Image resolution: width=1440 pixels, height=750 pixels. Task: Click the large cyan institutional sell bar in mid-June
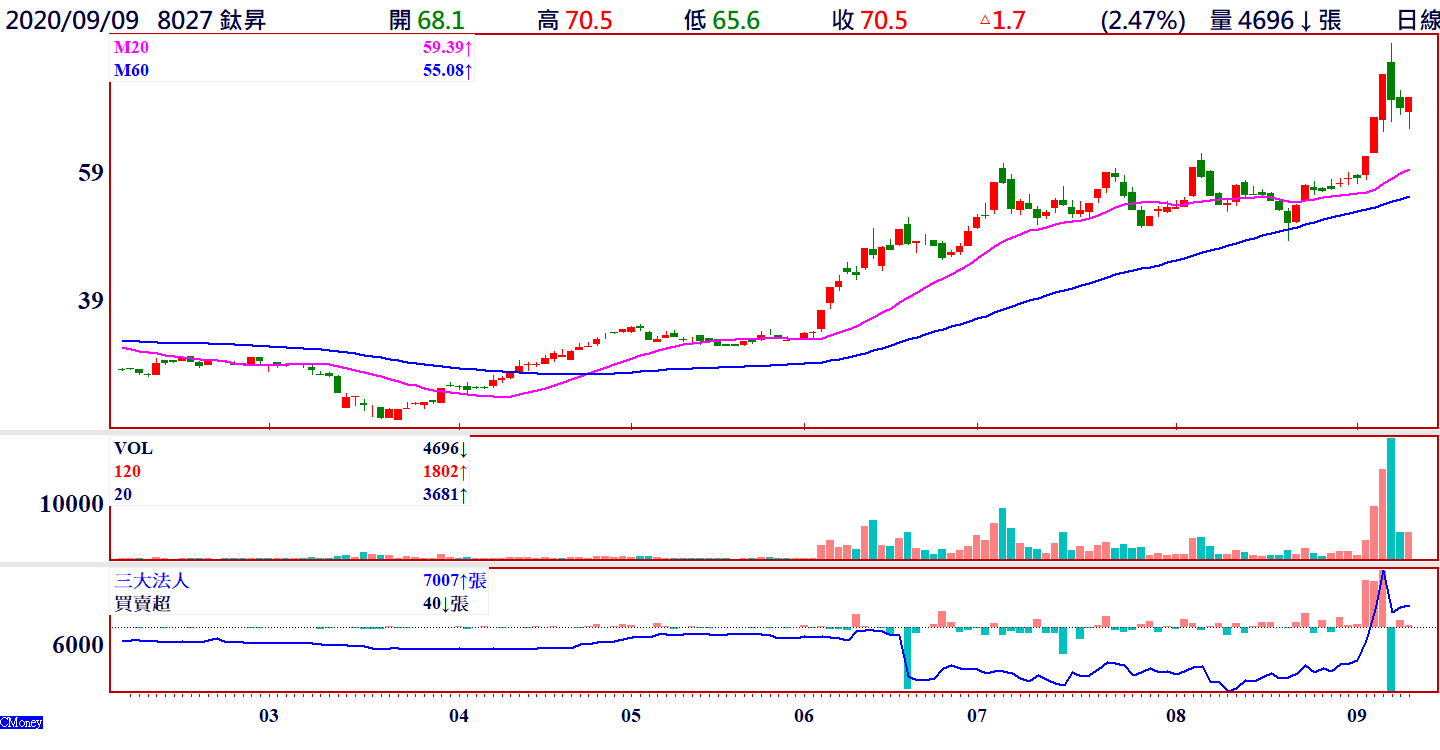point(907,657)
